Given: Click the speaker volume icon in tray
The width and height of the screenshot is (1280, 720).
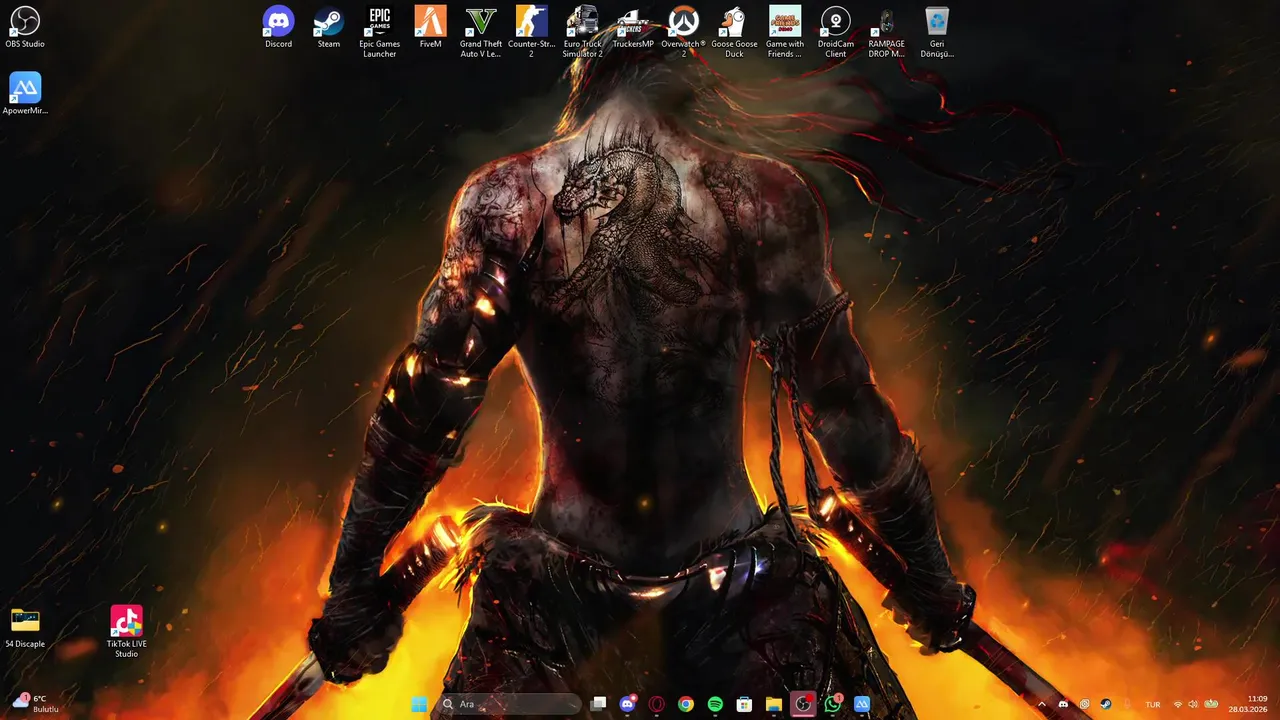Looking at the screenshot, I should pyautogui.click(x=1193, y=704).
